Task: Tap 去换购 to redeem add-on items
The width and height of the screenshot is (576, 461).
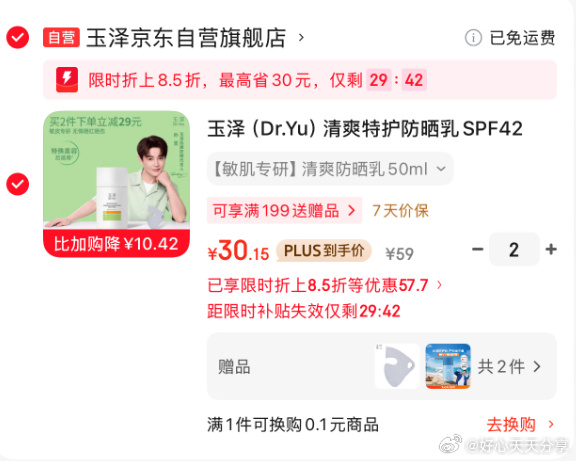Action: (x=520, y=425)
